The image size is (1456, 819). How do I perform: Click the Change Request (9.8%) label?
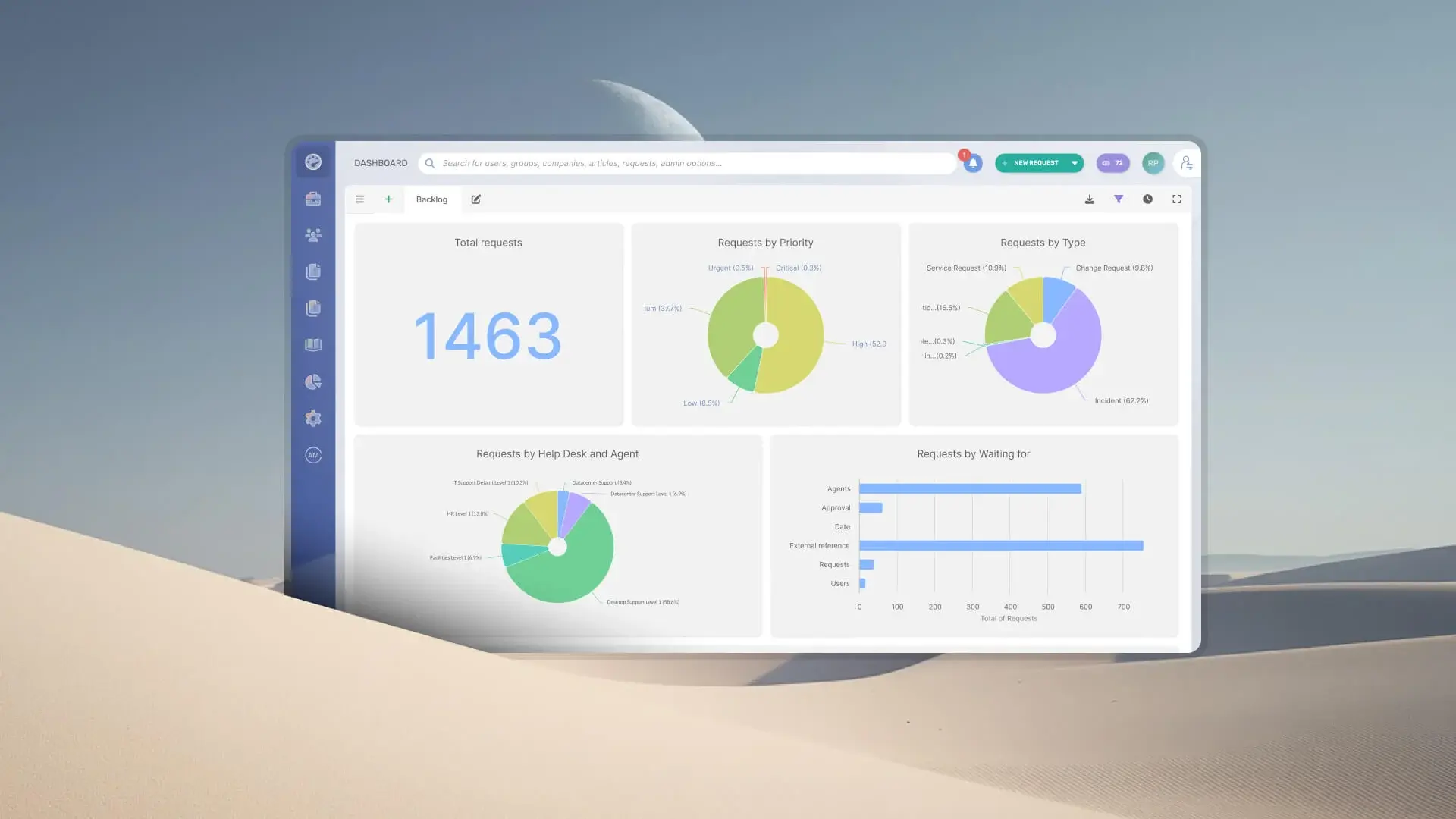[1114, 268]
